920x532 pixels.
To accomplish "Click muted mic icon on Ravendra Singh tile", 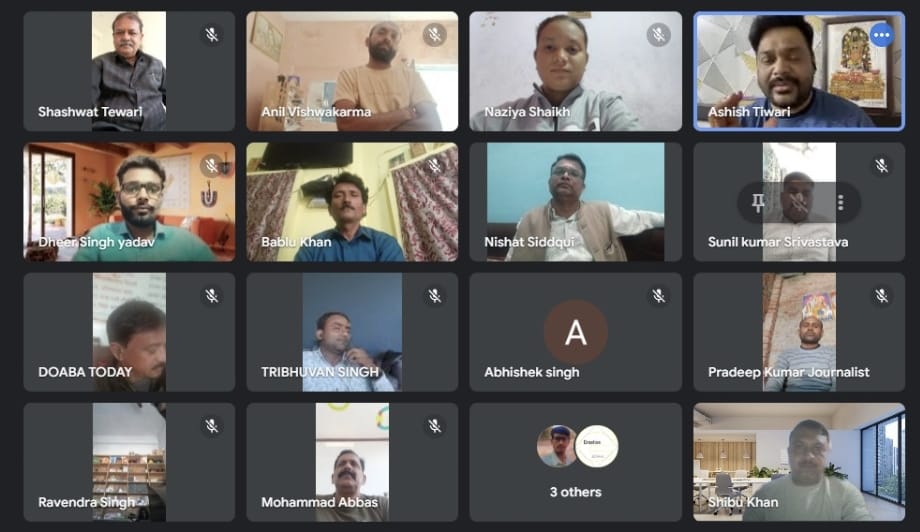I will (212, 426).
